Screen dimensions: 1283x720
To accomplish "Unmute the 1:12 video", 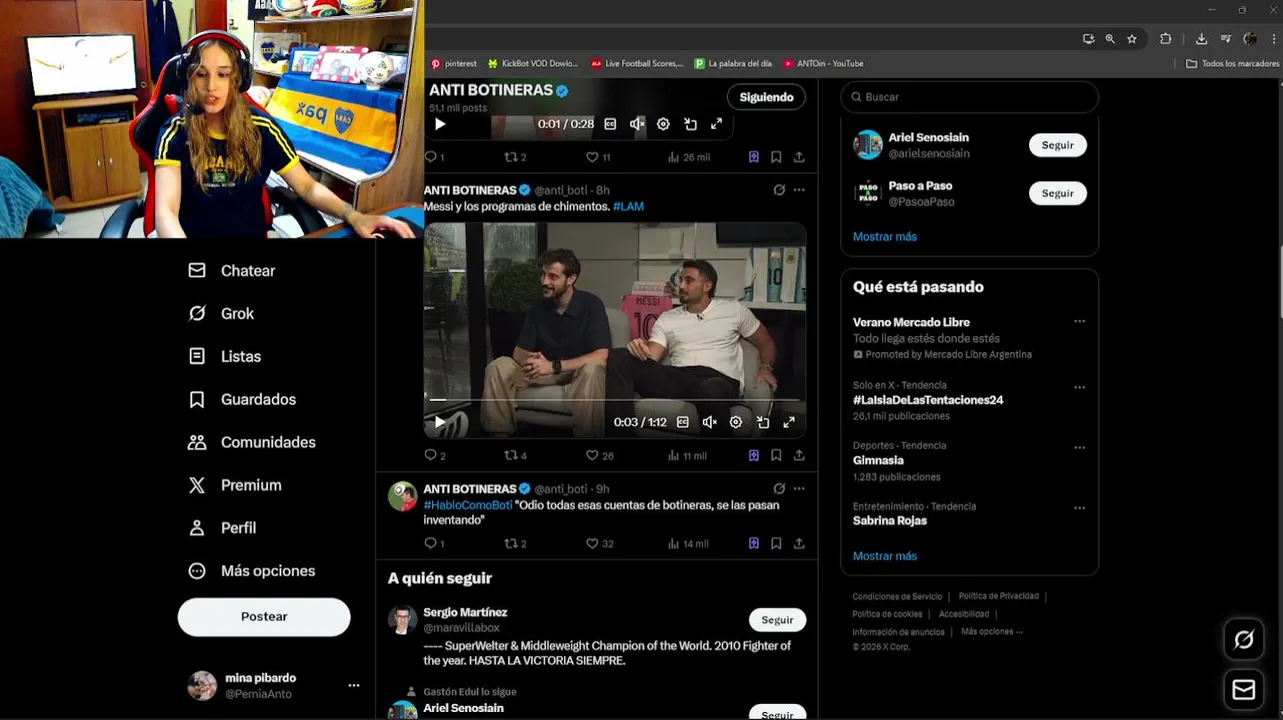I will (709, 422).
